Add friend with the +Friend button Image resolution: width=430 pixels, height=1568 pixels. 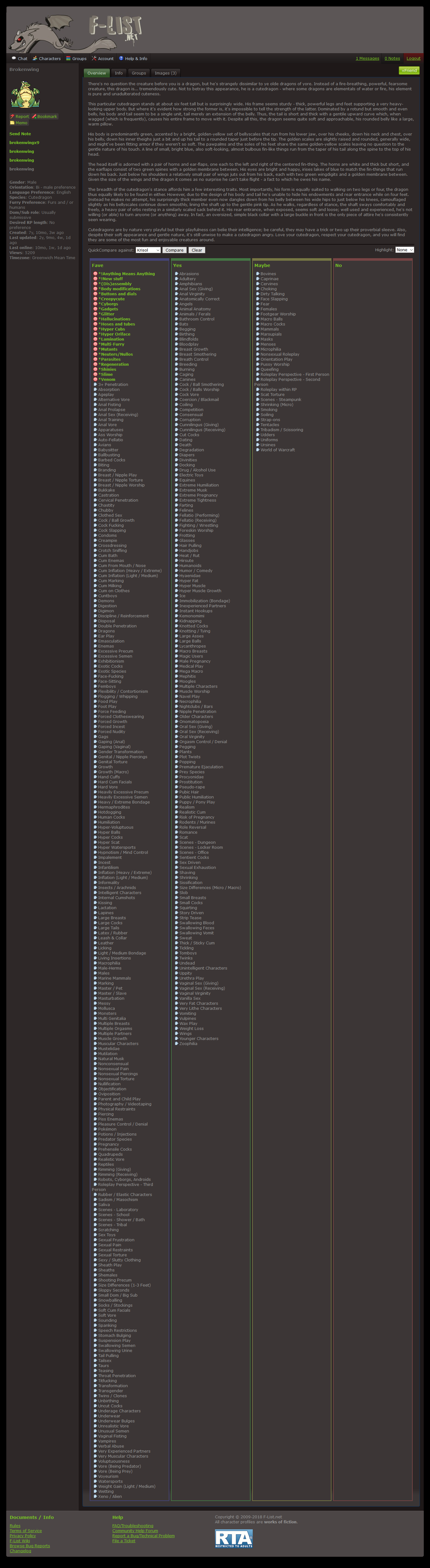click(x=409, y=71)
